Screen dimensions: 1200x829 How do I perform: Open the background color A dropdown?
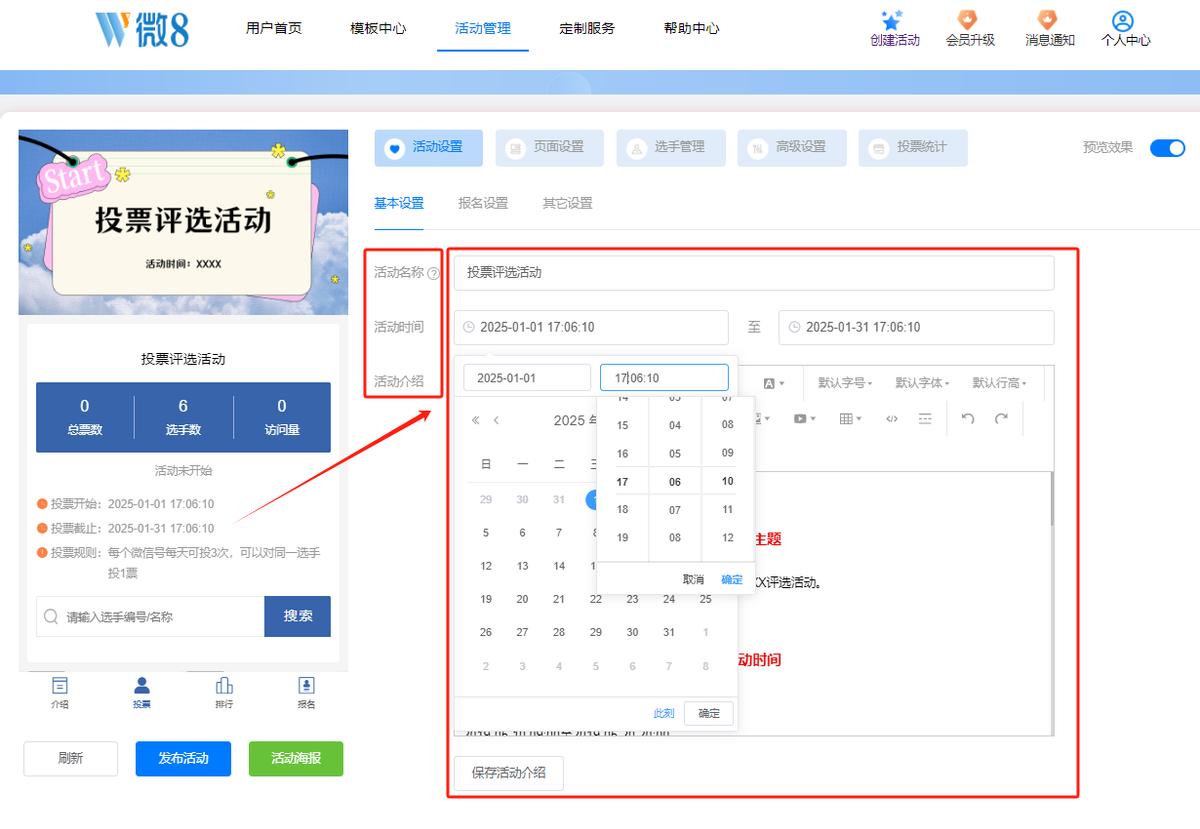click(x=773, y=383)
